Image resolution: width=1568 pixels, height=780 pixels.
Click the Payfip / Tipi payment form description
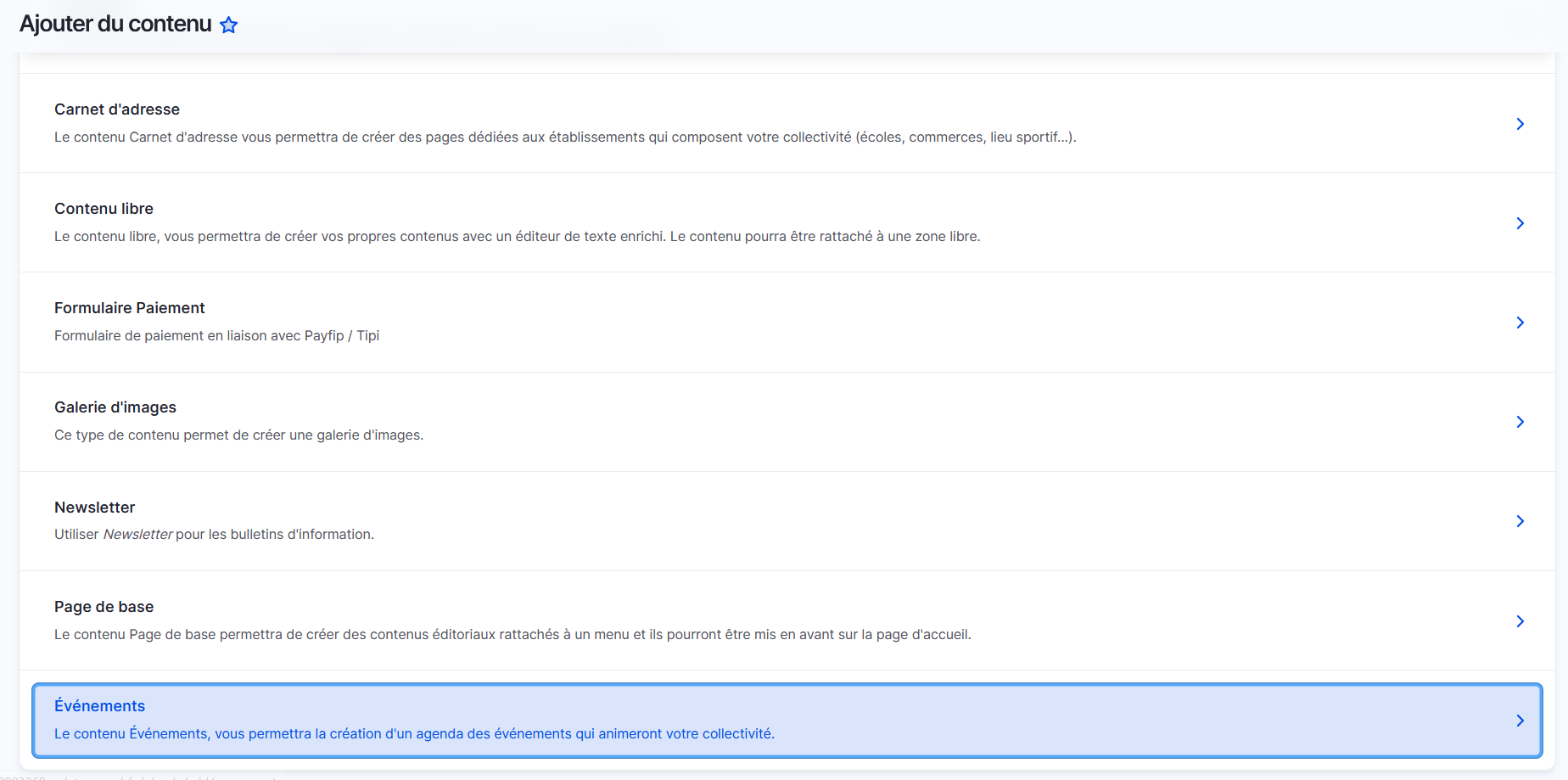[x=216, y=336]
